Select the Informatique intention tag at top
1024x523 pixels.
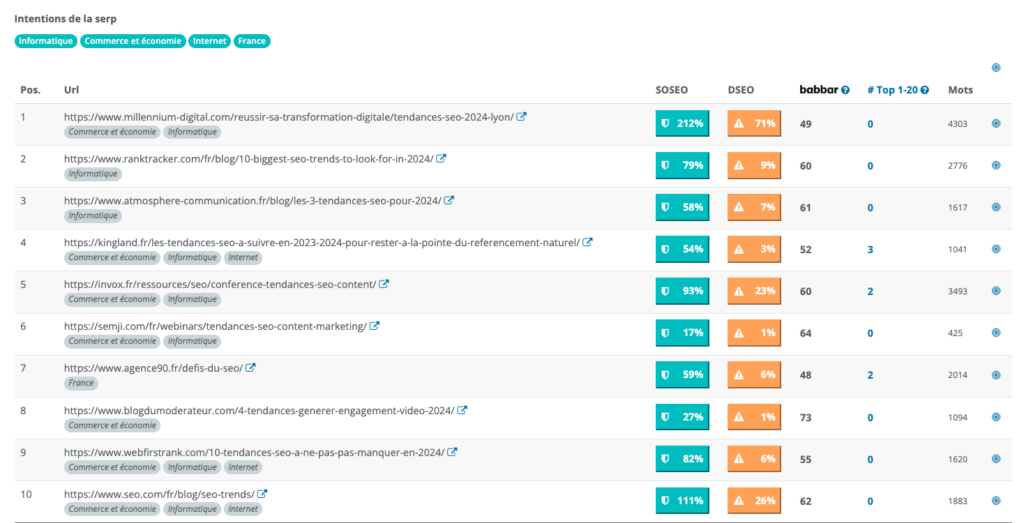[46, 41]
